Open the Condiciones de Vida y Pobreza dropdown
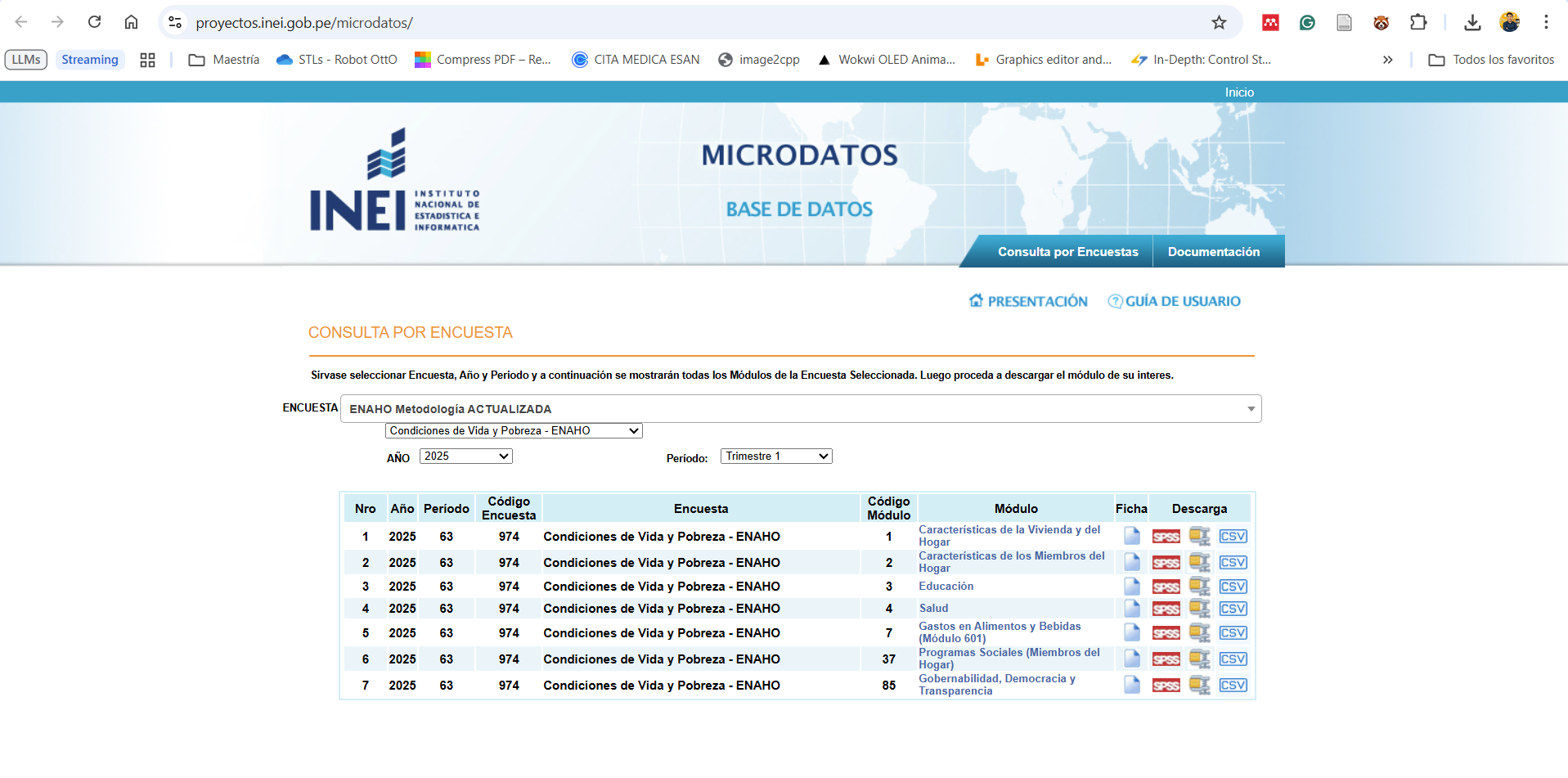The image size is (1568, 778). [514, 431]
